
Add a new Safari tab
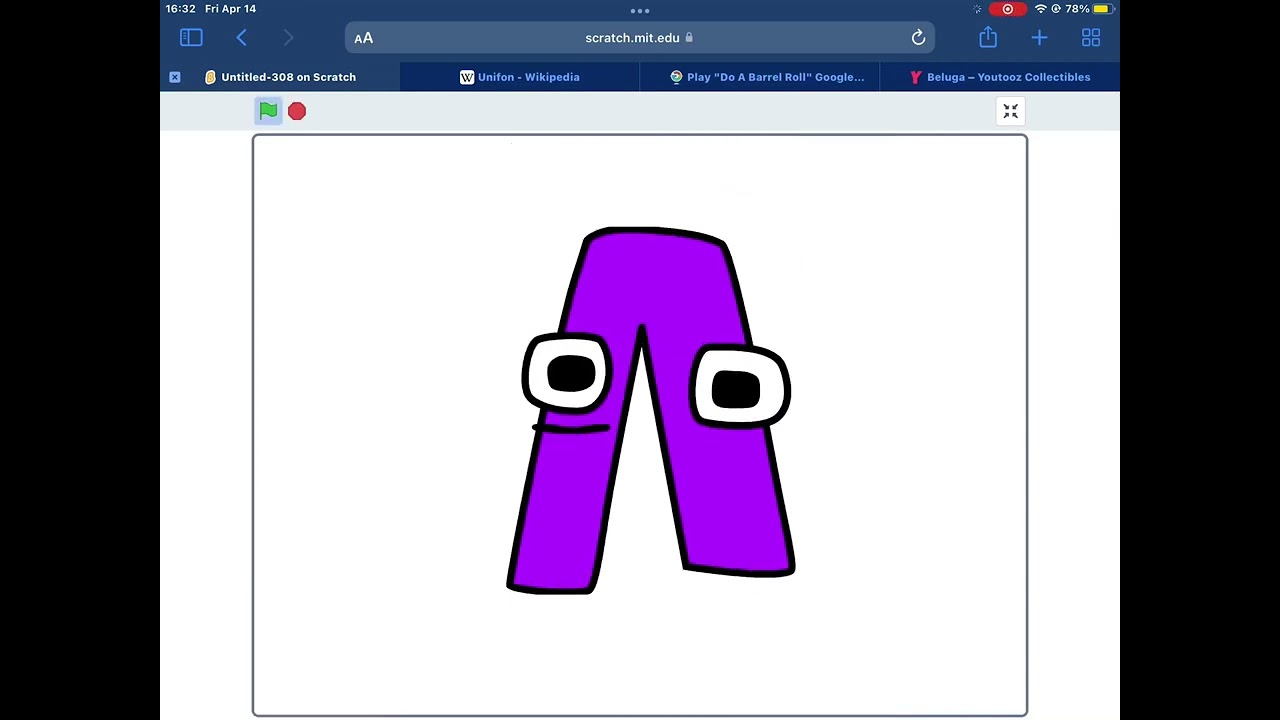[1039, 38]
